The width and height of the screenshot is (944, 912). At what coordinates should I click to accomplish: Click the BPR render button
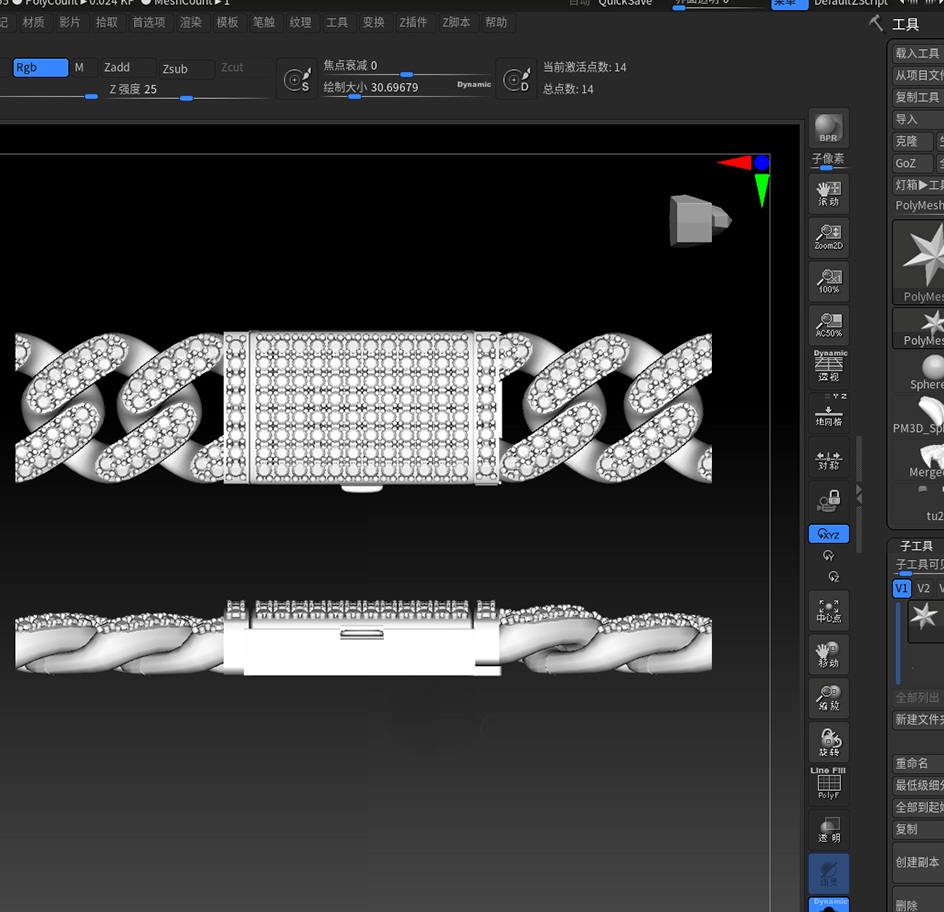(828, 128)
